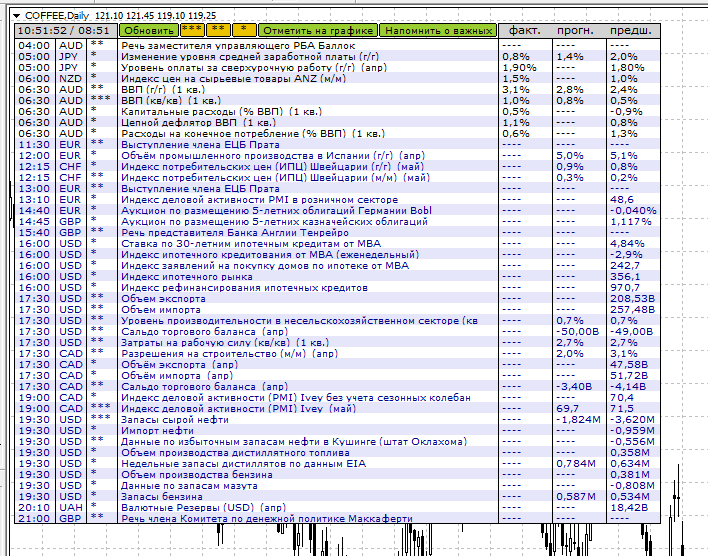This screenshot has height=556, width=708.
Task: Select UAH Валютные Резервы (USD) row
Action: pos(337,508)
